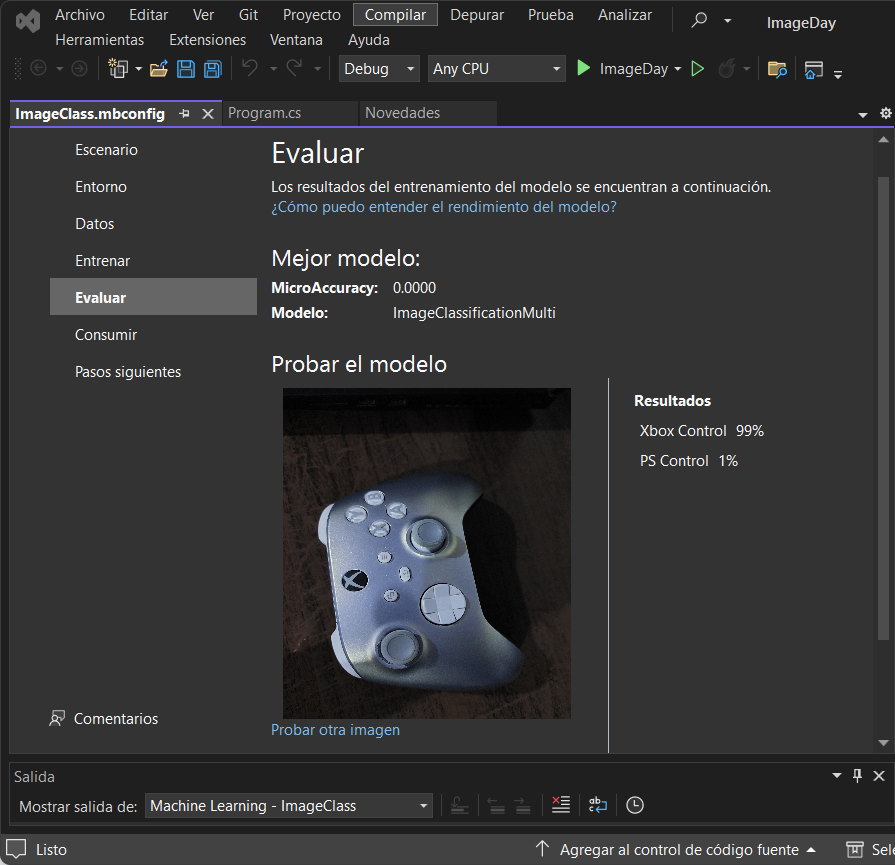Expand the ImageDay start target dropdown arrow

tap(678, 69)
